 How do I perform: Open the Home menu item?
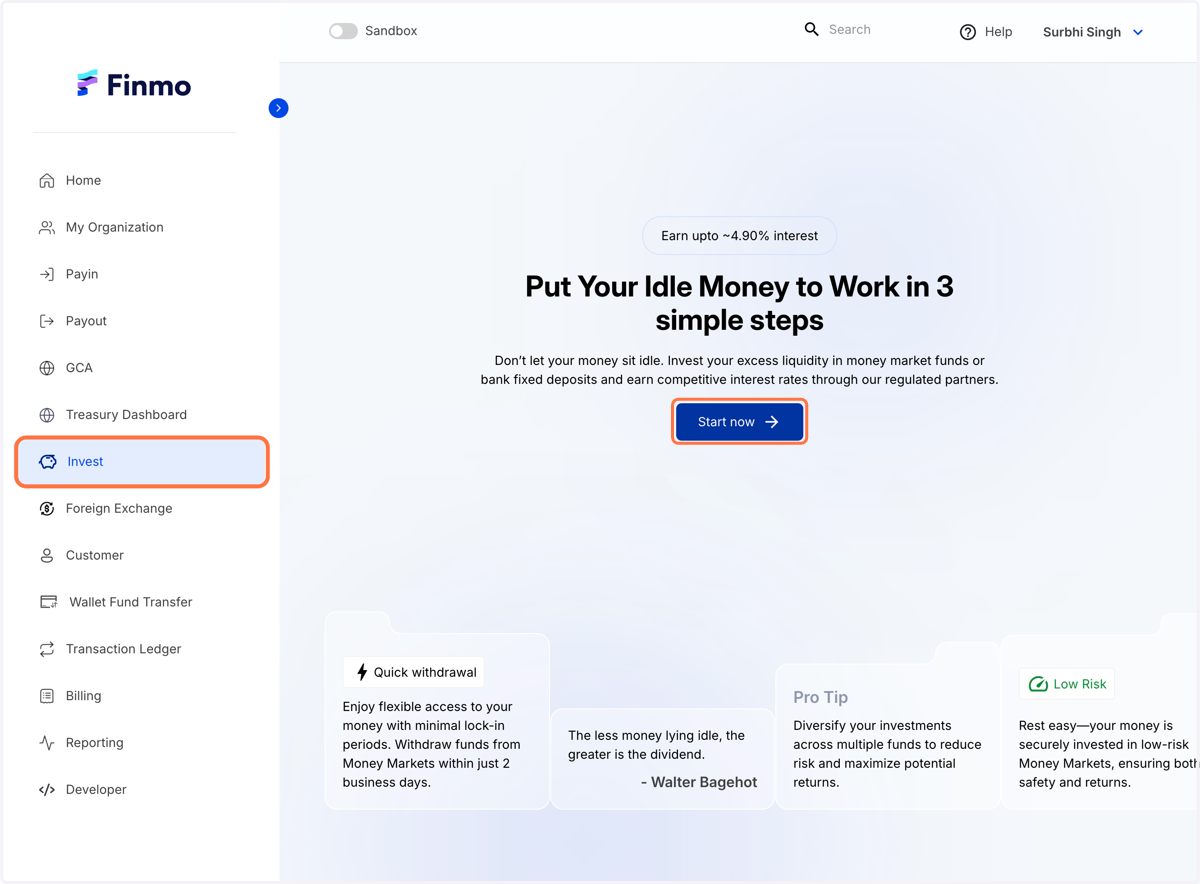pyautogui.click(x=142, y=181)
